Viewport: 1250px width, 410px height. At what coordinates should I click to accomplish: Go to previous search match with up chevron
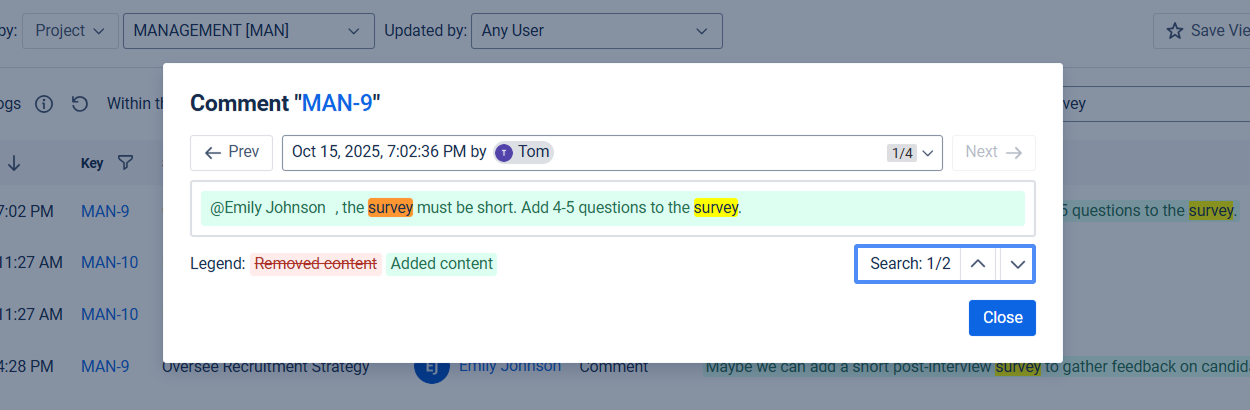[x=979, y=264]
